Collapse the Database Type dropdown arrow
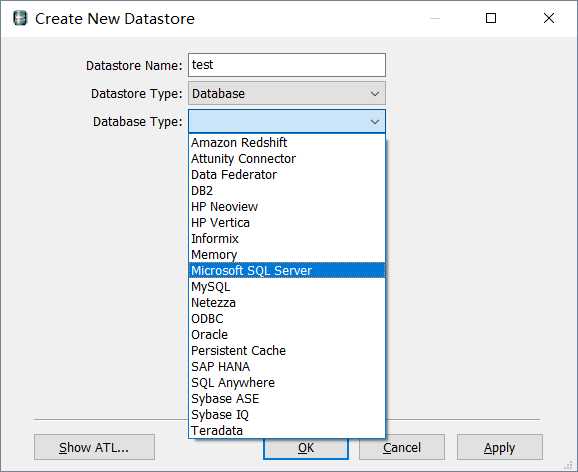Viewport: 578px width, 472px height. [375, 122]
